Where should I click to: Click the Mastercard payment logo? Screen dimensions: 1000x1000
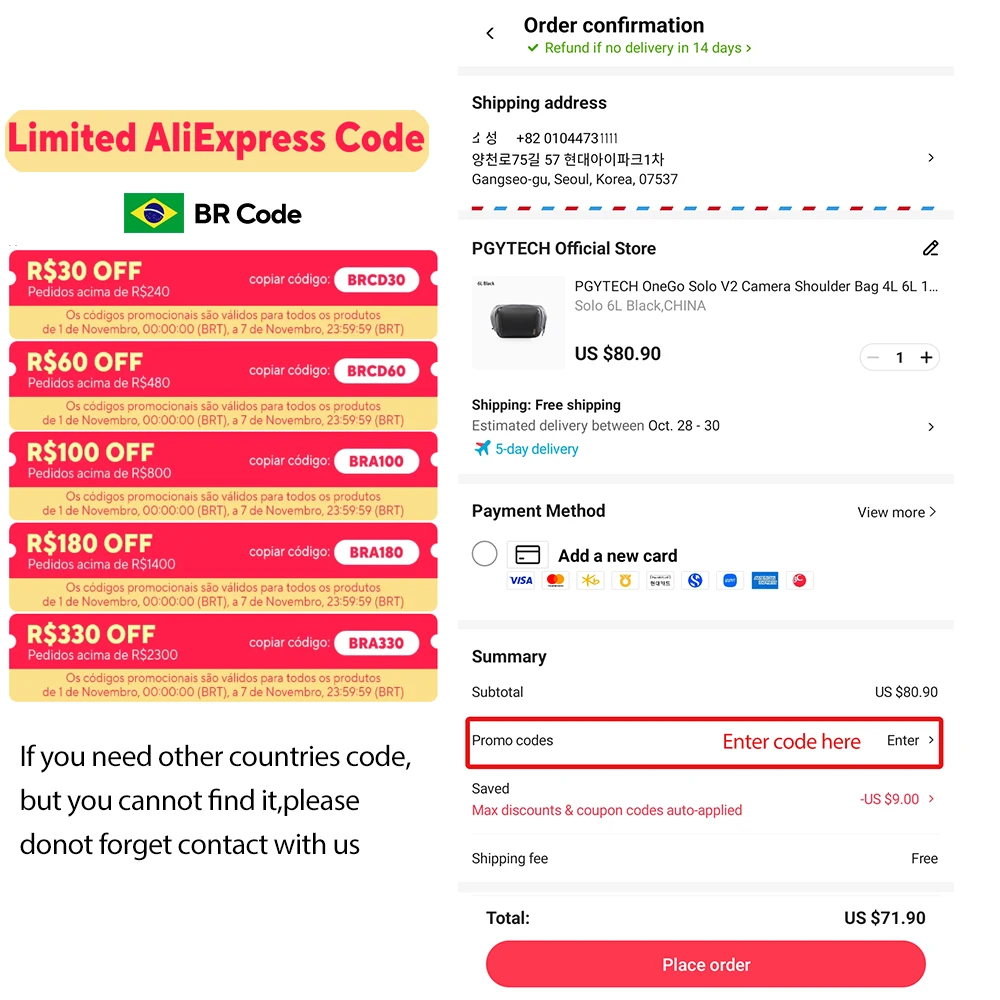coord(556,580)
